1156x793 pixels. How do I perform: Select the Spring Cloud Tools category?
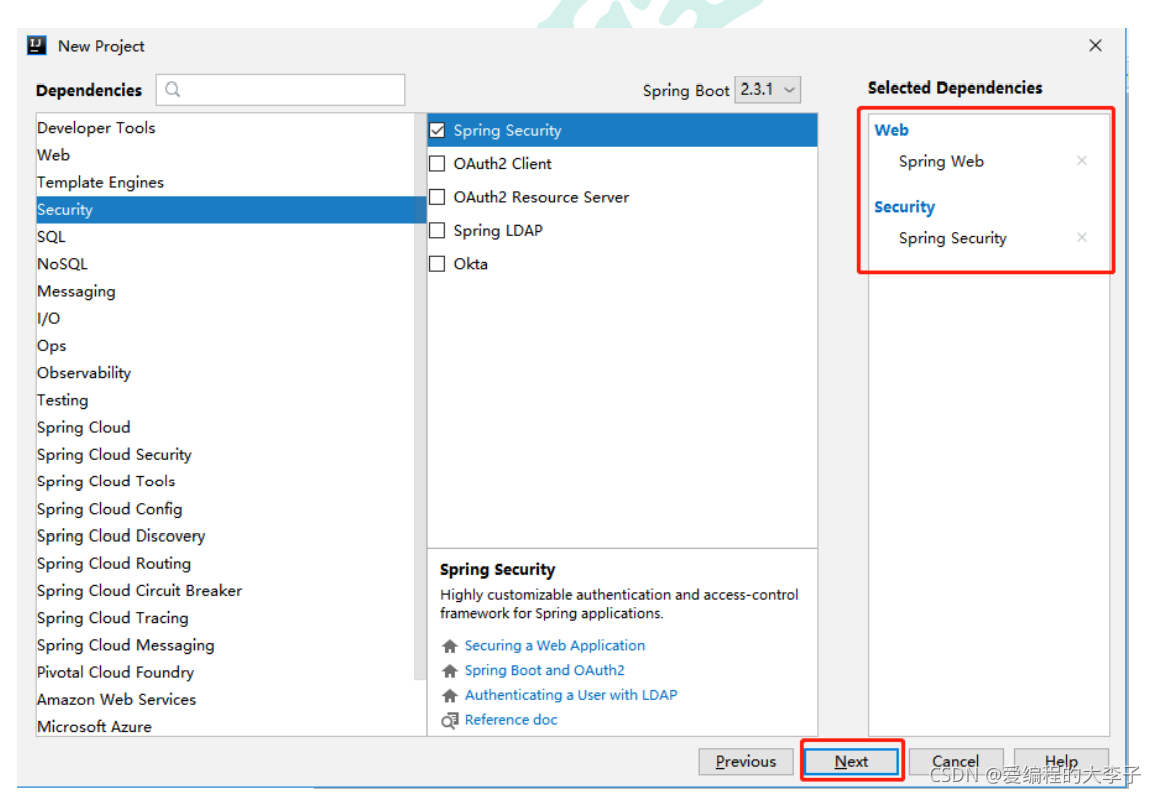click(x=226, y=481)
